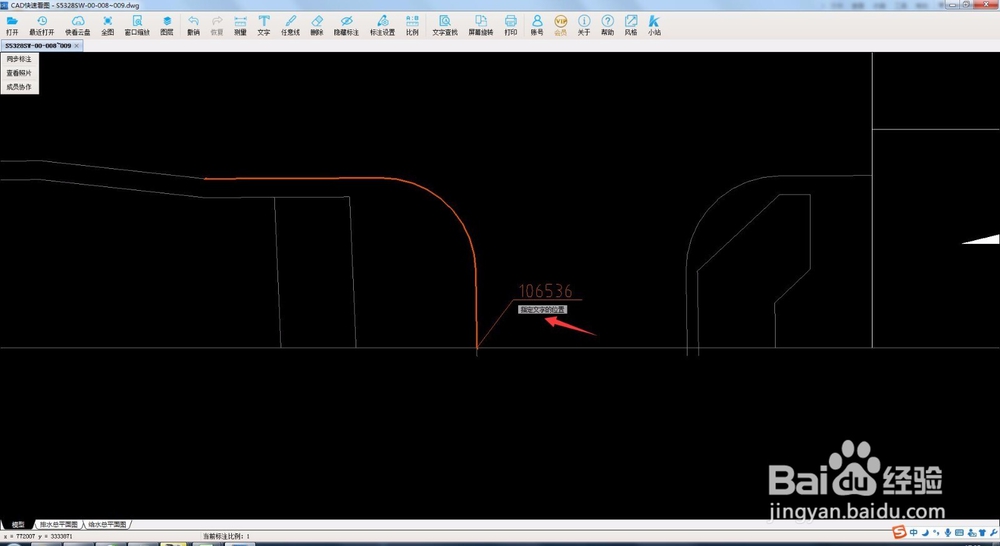This screenshot has height=546, width=1000.
Task: Open 帮助 help
Action: click(x=608, y=26)
